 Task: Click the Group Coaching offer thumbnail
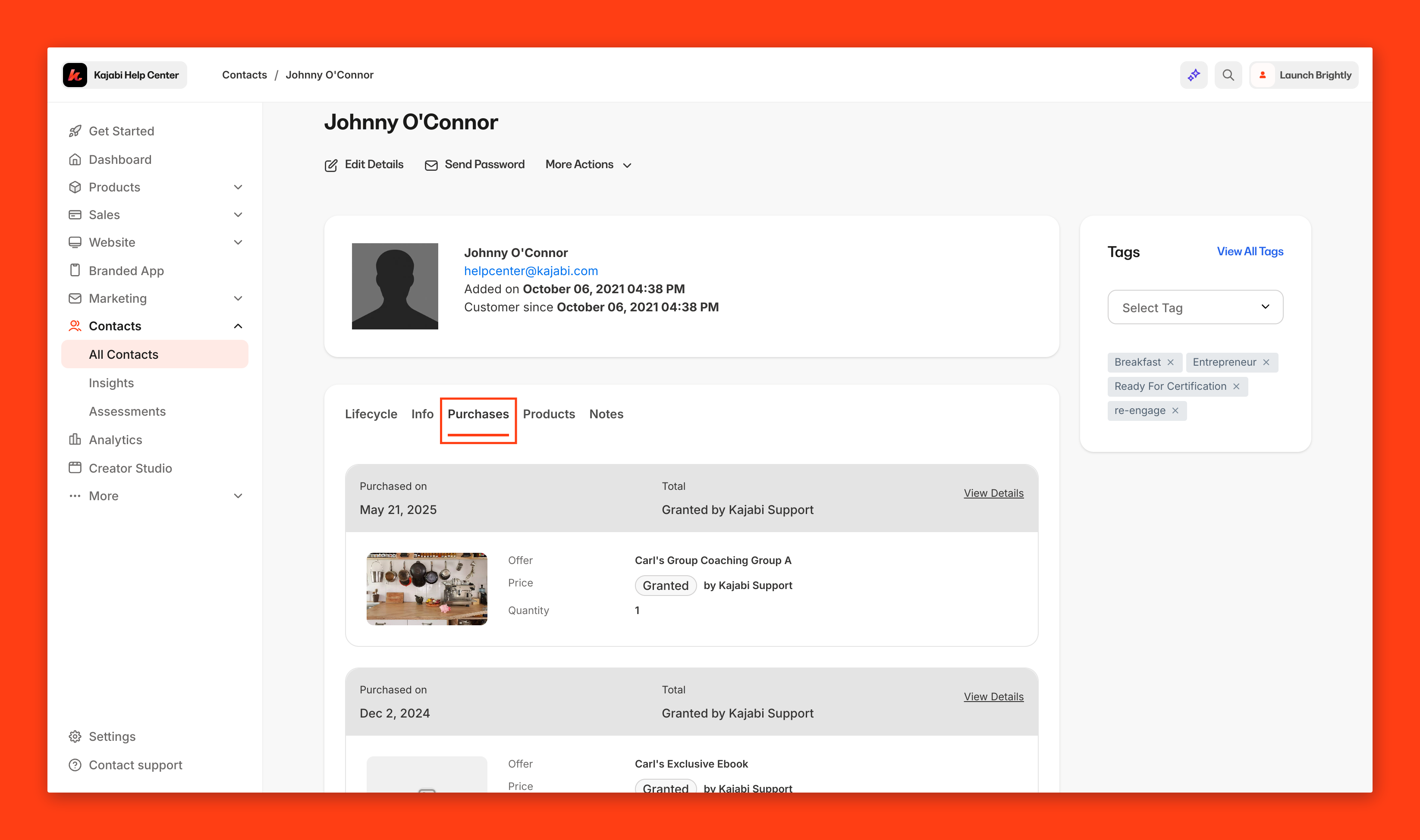[426, 589]
